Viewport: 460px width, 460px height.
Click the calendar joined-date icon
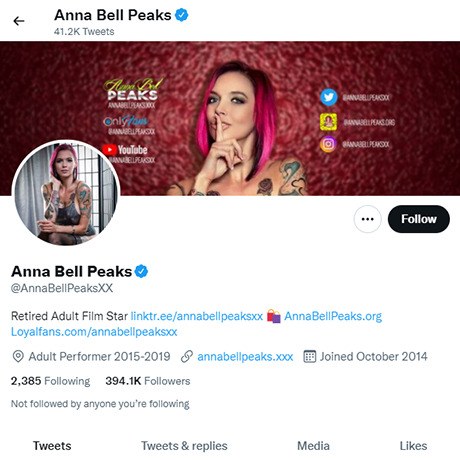[x=309, y=356]
